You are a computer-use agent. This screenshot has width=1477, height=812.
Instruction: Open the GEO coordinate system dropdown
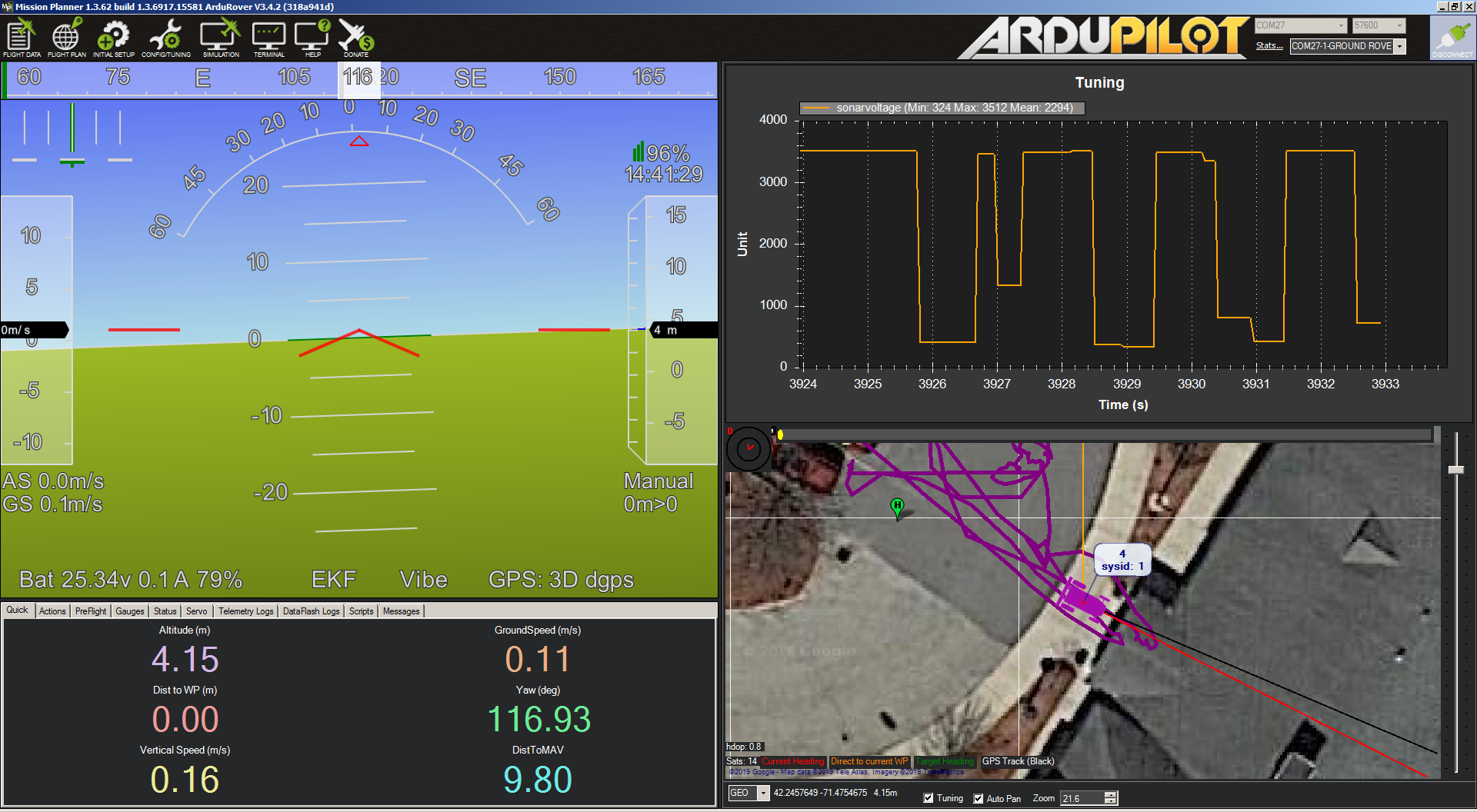pos(749,793)
